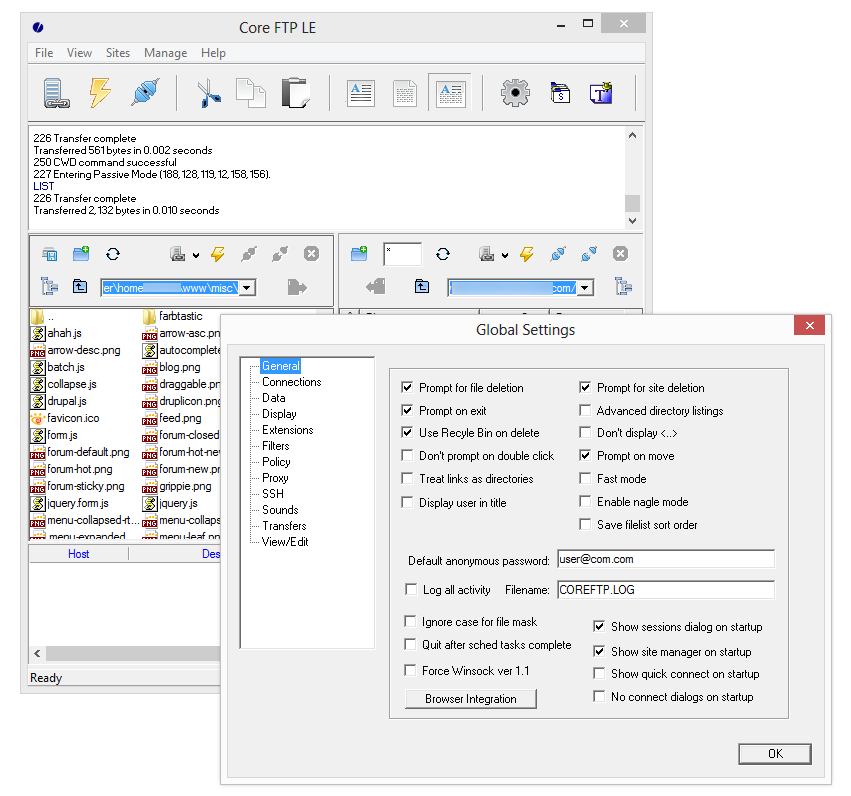The image size is (851, 796).
Task: Open the View menu
Action: (x=79, y=53)
